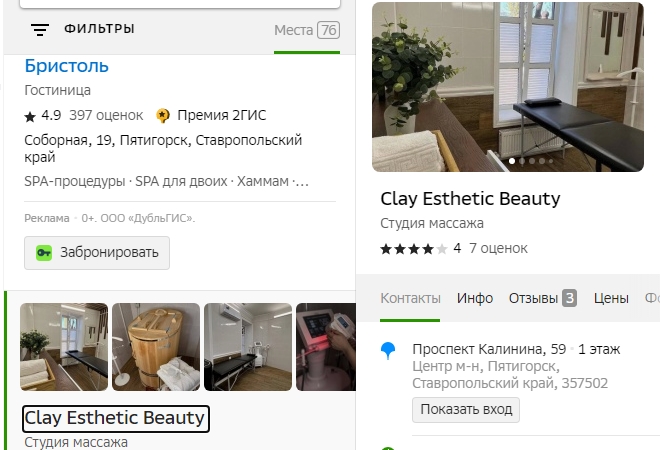Screen dimensions: 660x450
Task: Switch to the Места tab
Action: tap(306, 30)
